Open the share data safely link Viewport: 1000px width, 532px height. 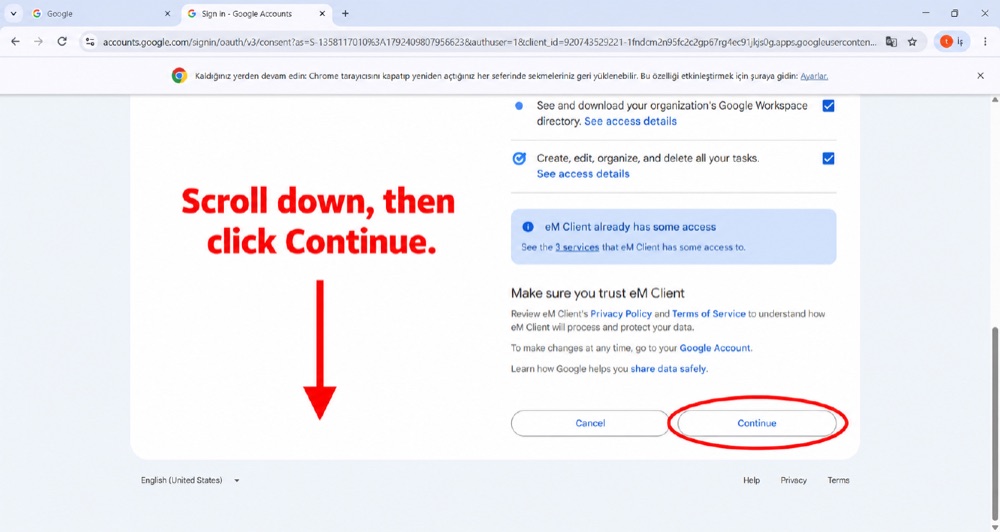(x=668, y=369)
